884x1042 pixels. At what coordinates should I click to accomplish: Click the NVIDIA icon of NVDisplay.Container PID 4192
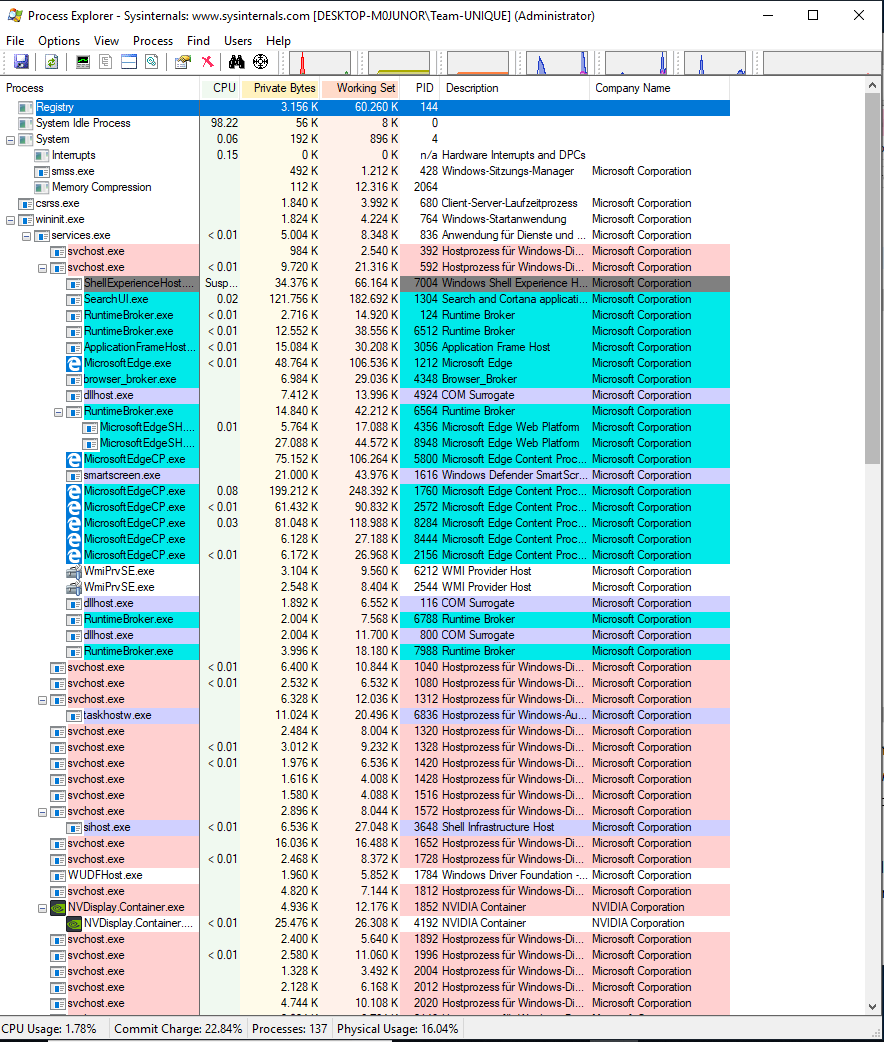[x=74, y=923]
